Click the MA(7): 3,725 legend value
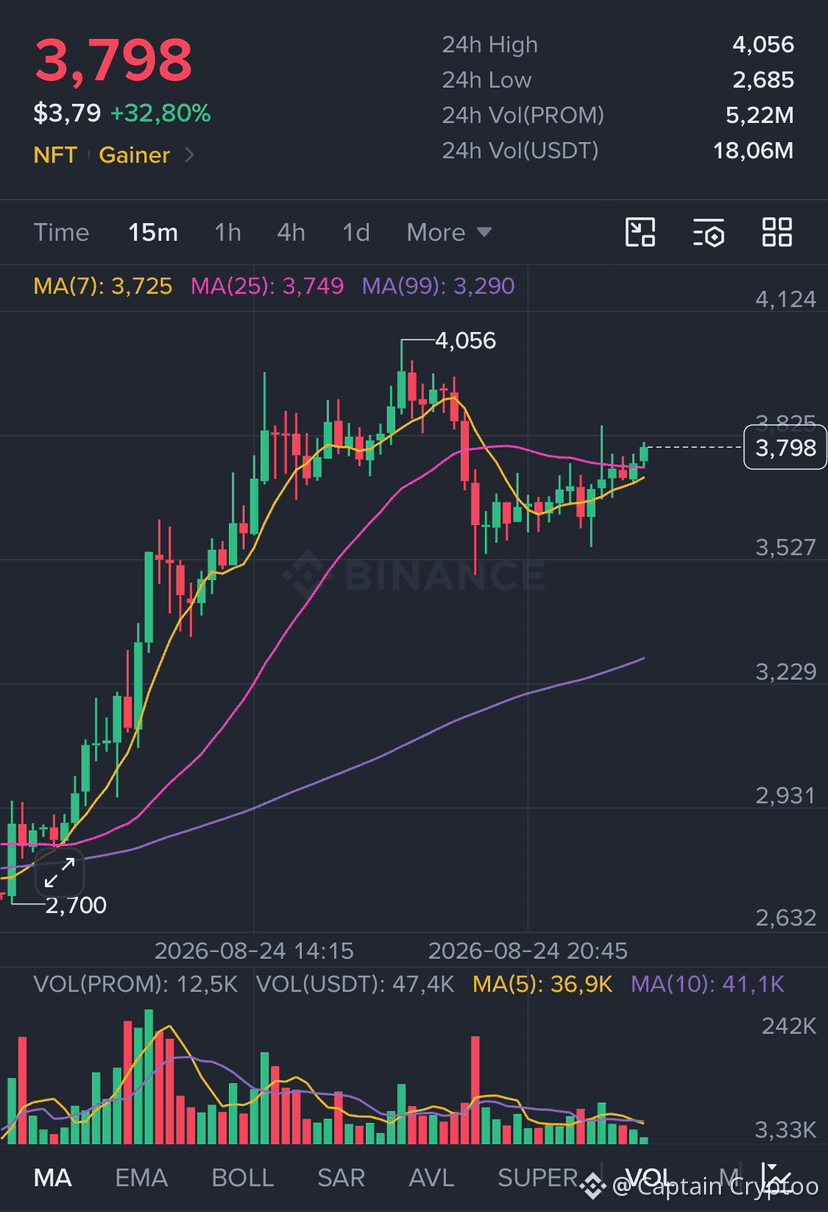Viewport: 828px width, 1212px height. [103, 286]
